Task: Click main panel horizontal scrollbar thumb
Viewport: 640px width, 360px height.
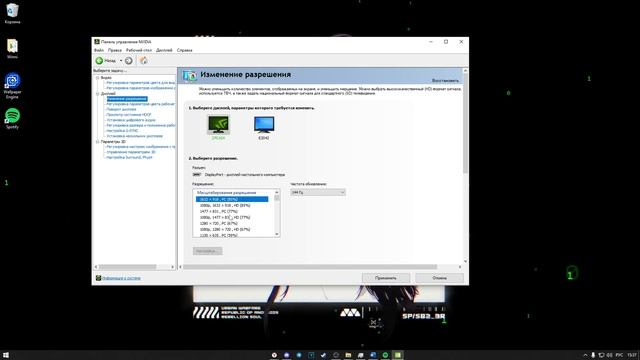Action: point(311,267)
